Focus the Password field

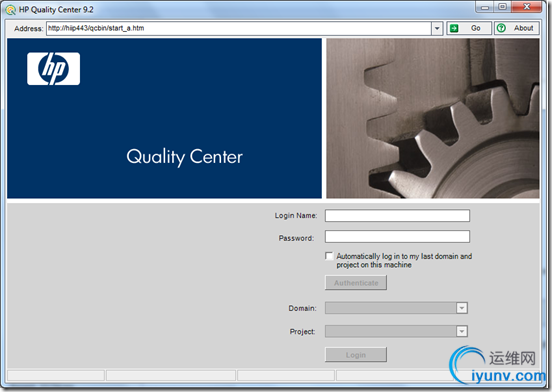[x=397, y=236]
